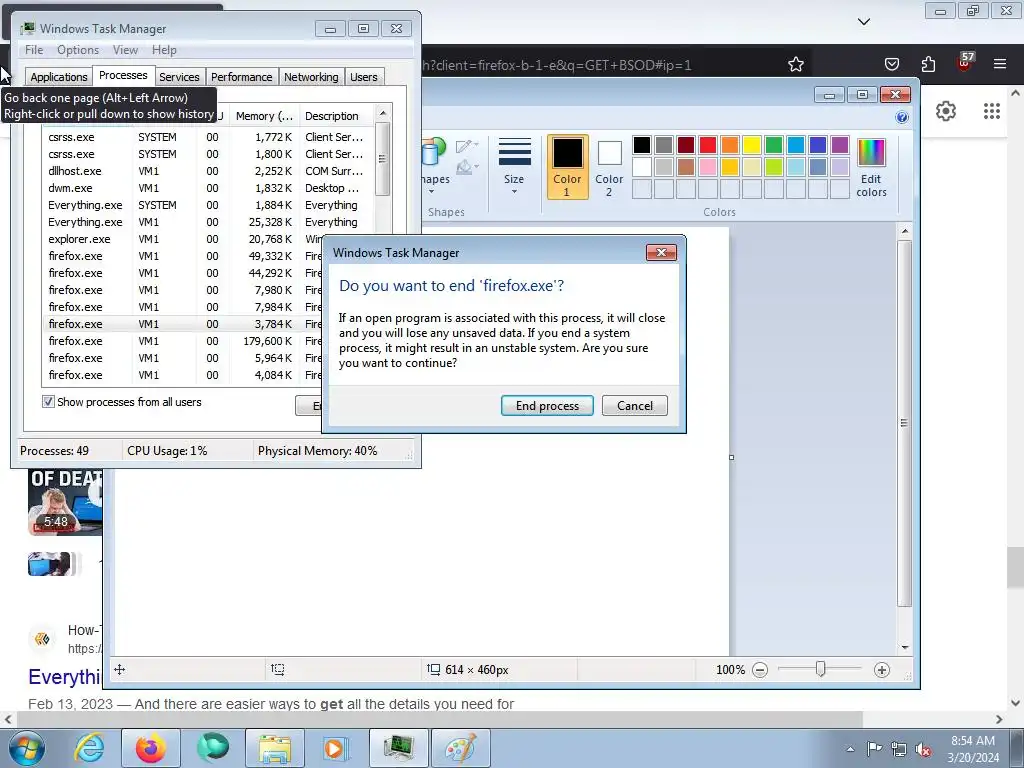Pick the purple color swatch in Paint

(x=840, y=145)
